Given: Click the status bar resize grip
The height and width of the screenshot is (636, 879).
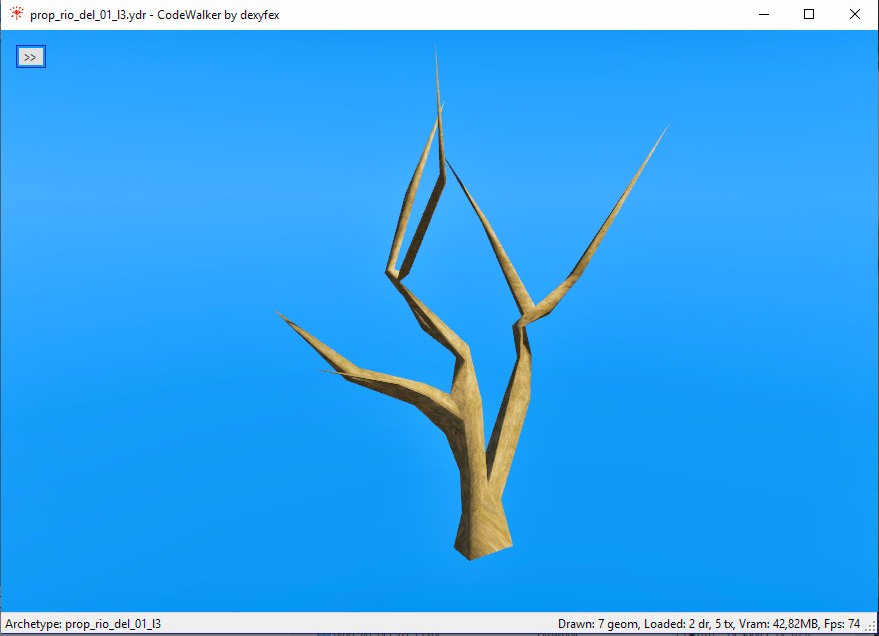Looking at the screenshot, I should [x=872, y=628].
